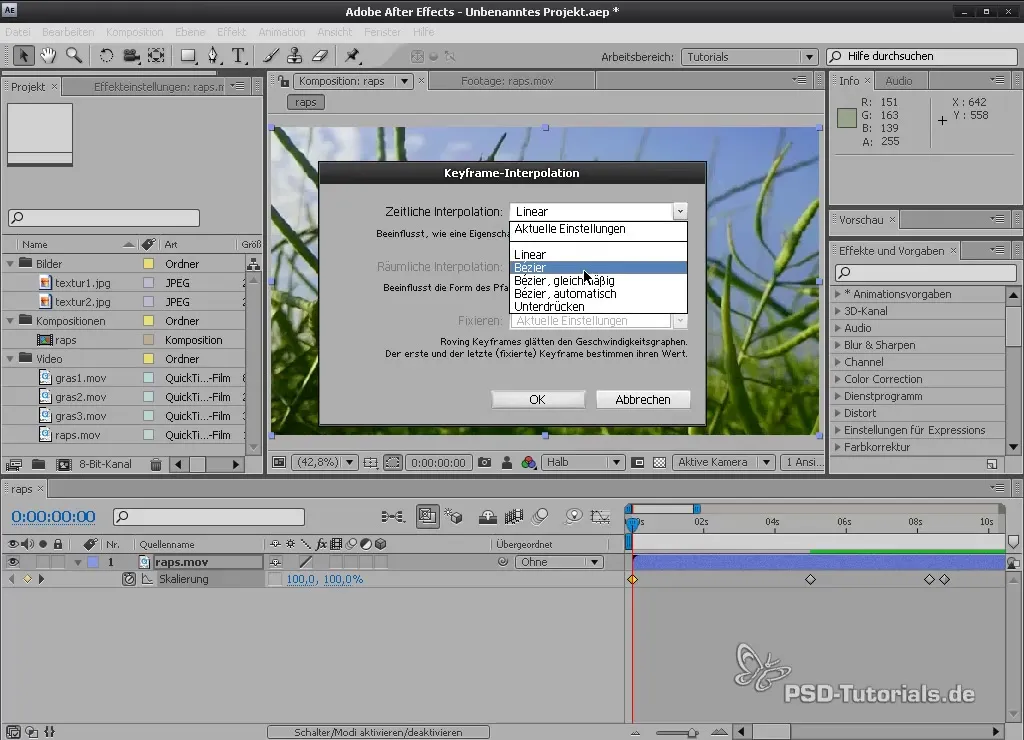Screen dimensions: 1024x740
Task: Open the Halb resolution dropdown
Action: (583, 462)
